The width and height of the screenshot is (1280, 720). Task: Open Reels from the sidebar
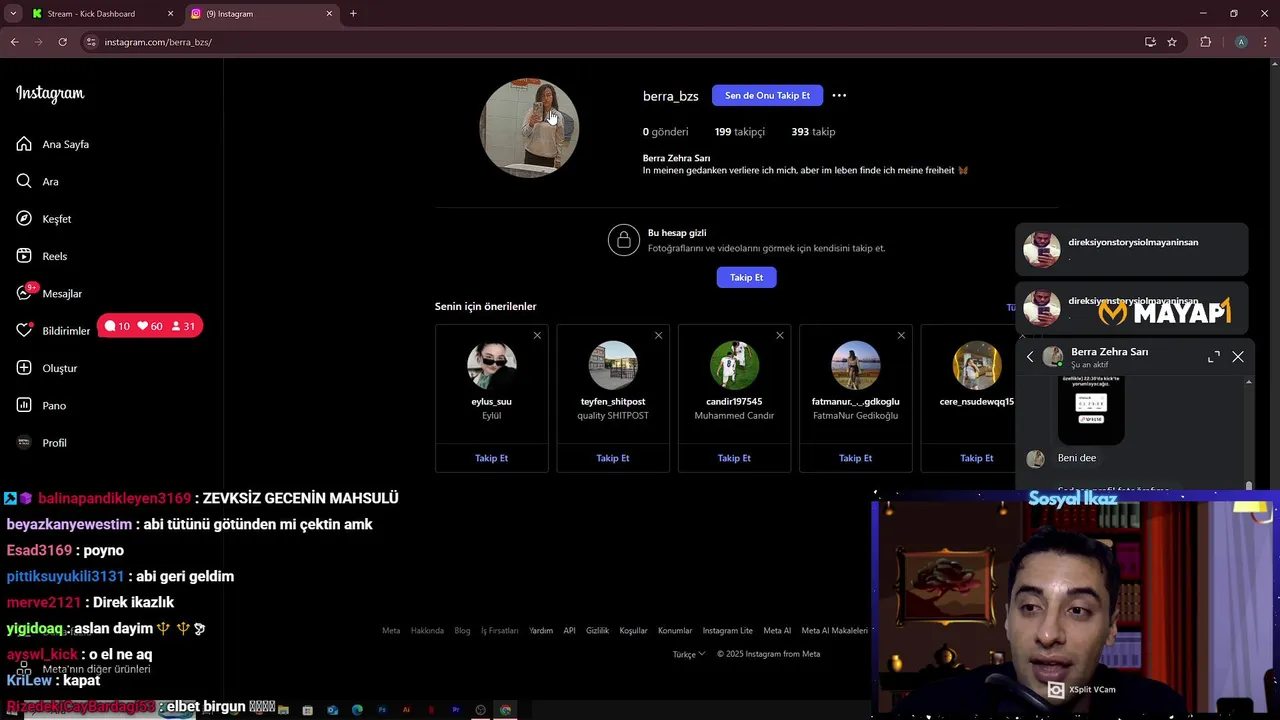[42, 256]
